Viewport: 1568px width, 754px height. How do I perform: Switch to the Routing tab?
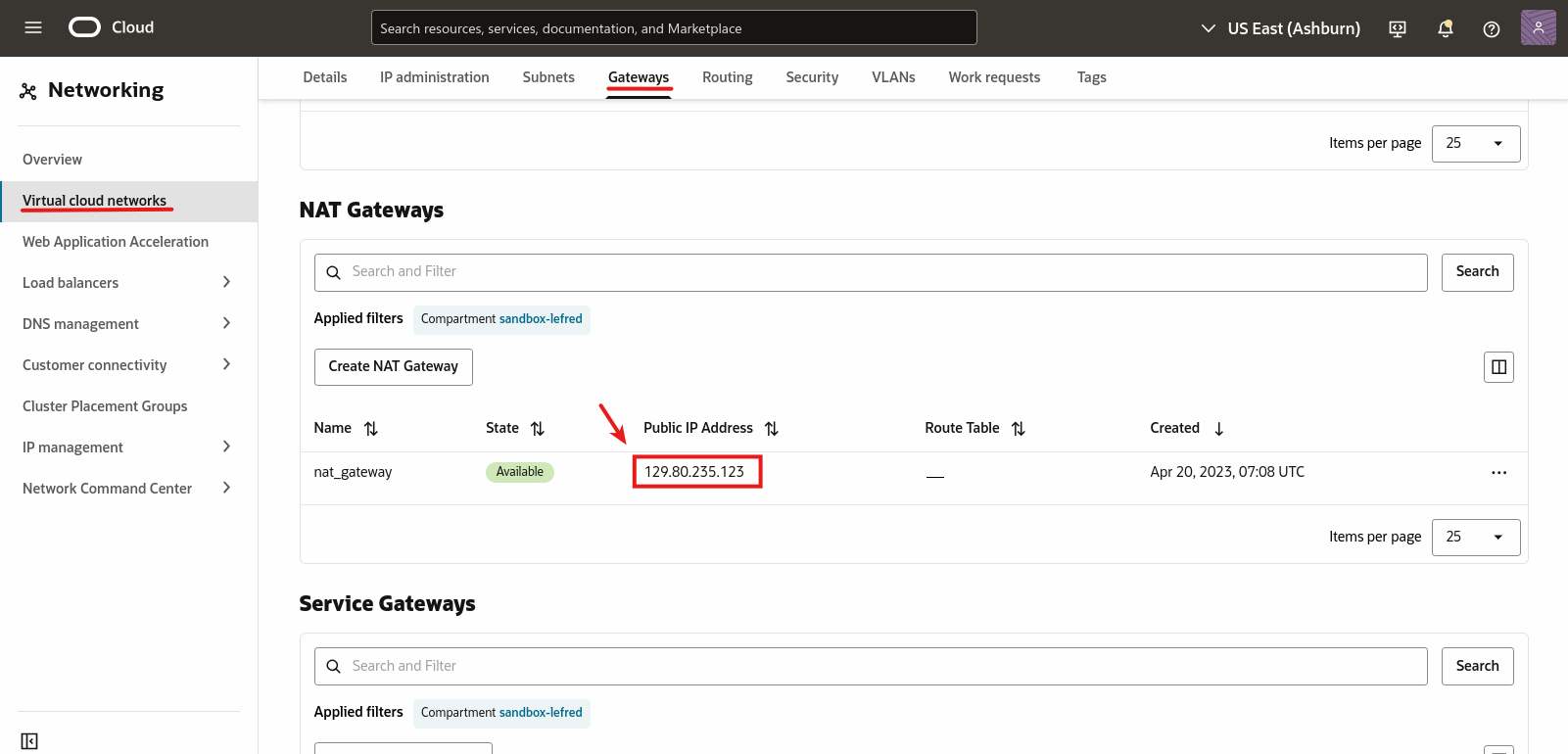[x=727, y=77]
